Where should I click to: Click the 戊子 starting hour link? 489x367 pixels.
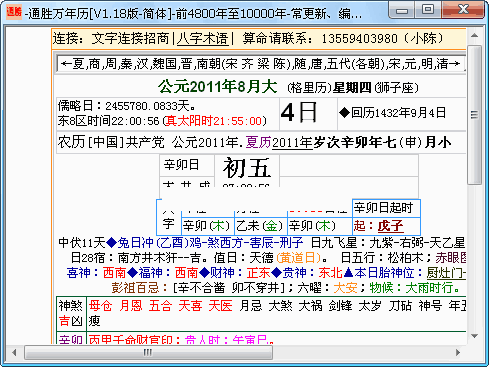click(391, 226)
